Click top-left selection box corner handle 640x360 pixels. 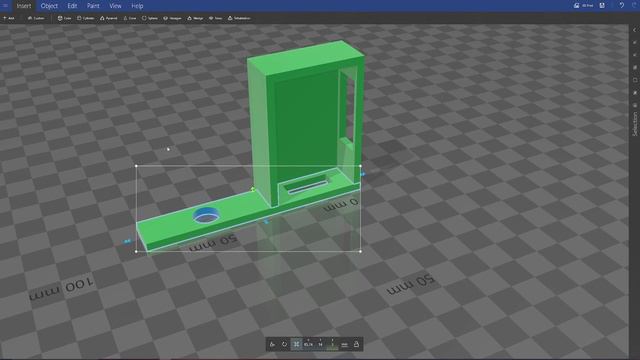[136, 166]
